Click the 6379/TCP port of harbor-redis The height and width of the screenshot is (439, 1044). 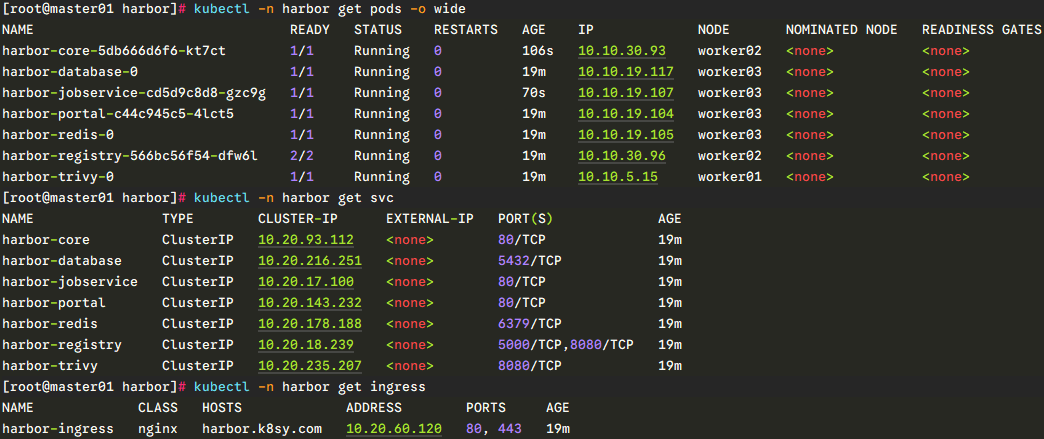[529, 324]
